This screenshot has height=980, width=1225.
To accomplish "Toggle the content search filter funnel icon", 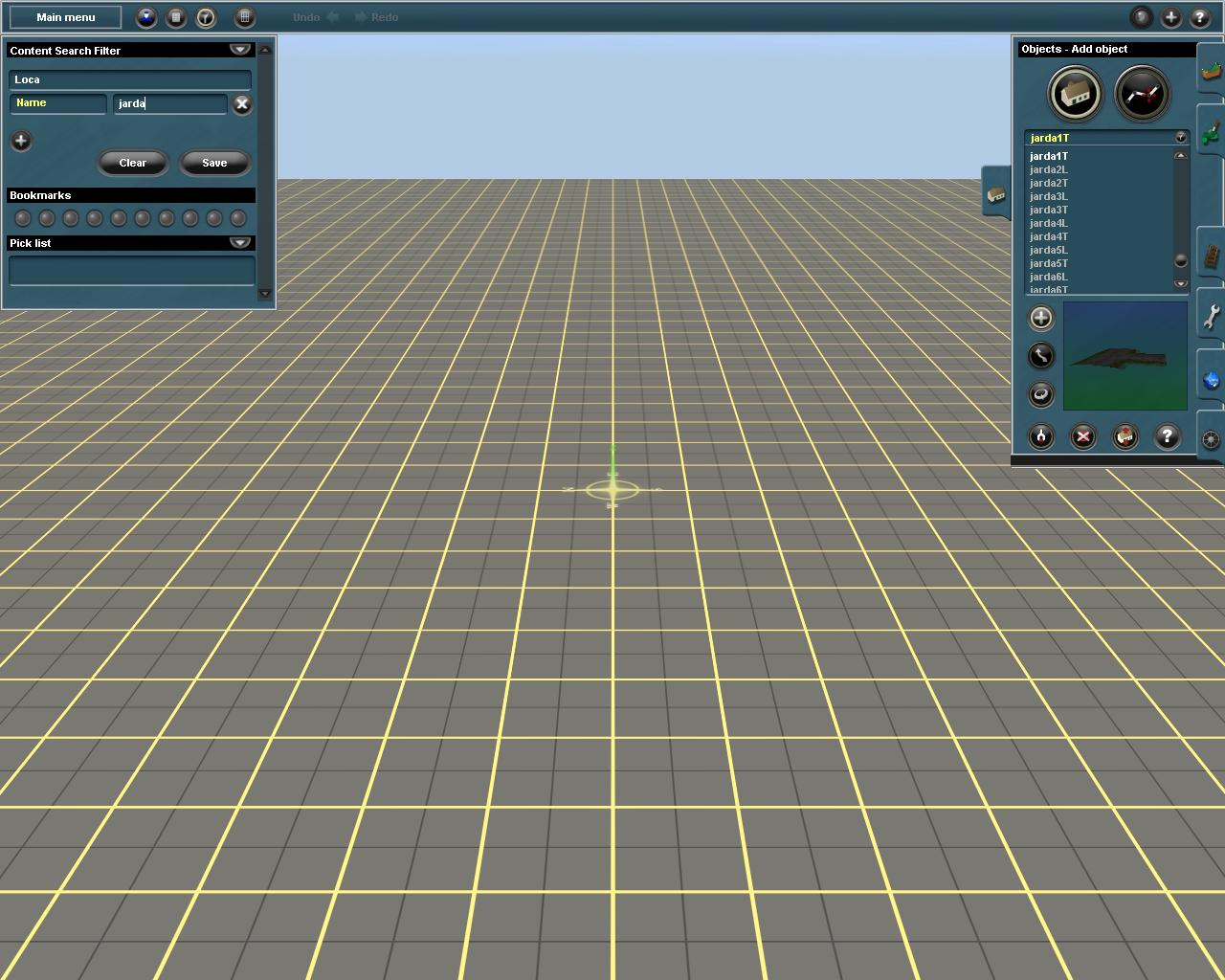I will click(x=206, y=17).
